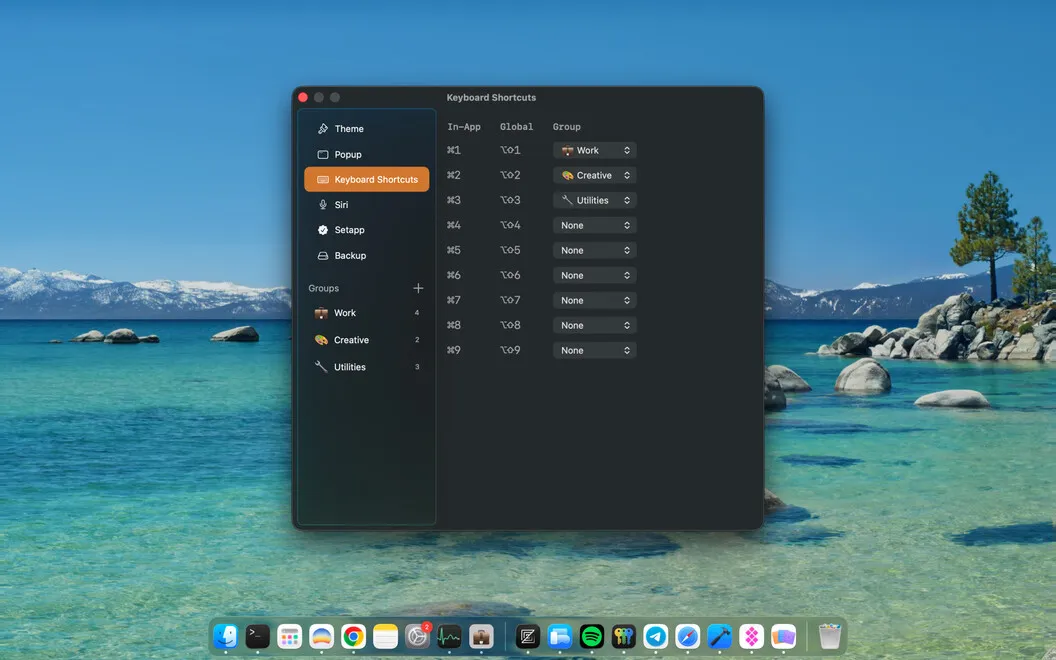Screen dimensions: 1056x660
Task: Open the Work group dropdown for ⌘1
Action: click(x=595, y=150)
